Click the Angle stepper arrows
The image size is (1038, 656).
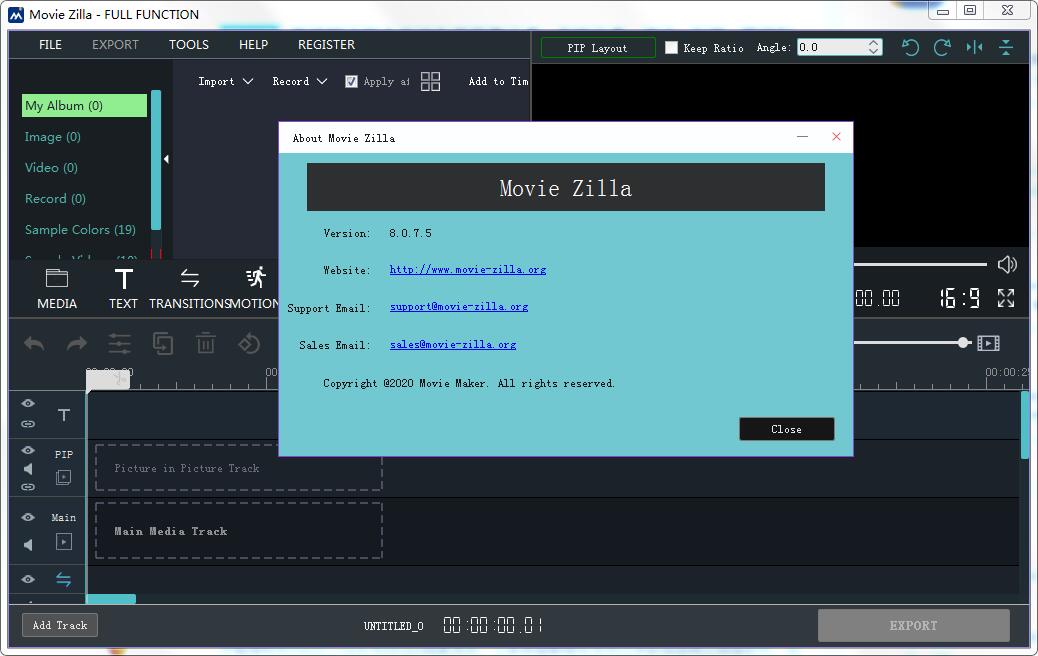(x=874, y=47)
